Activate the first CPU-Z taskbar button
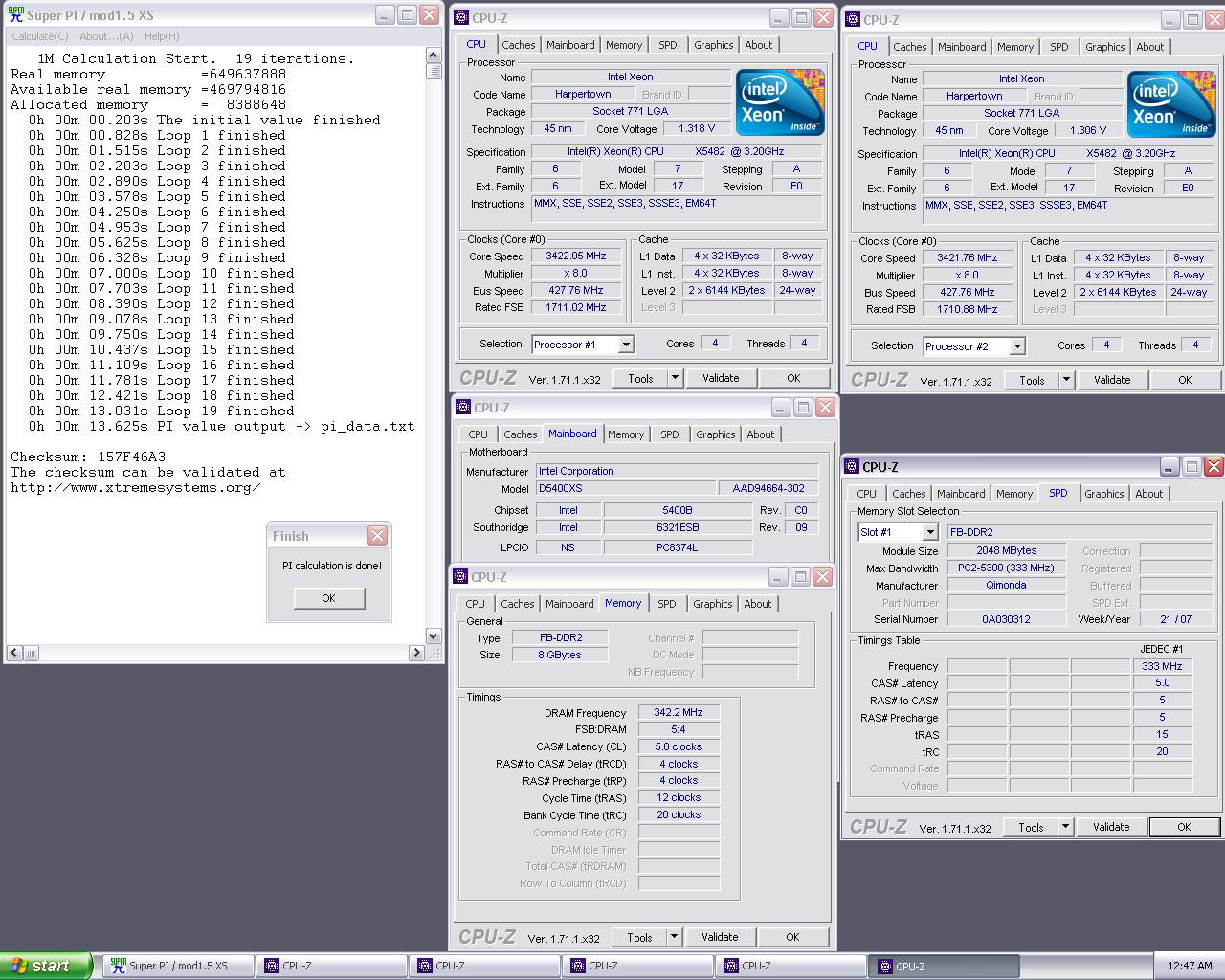The image size is (1225, 980). 331,966
